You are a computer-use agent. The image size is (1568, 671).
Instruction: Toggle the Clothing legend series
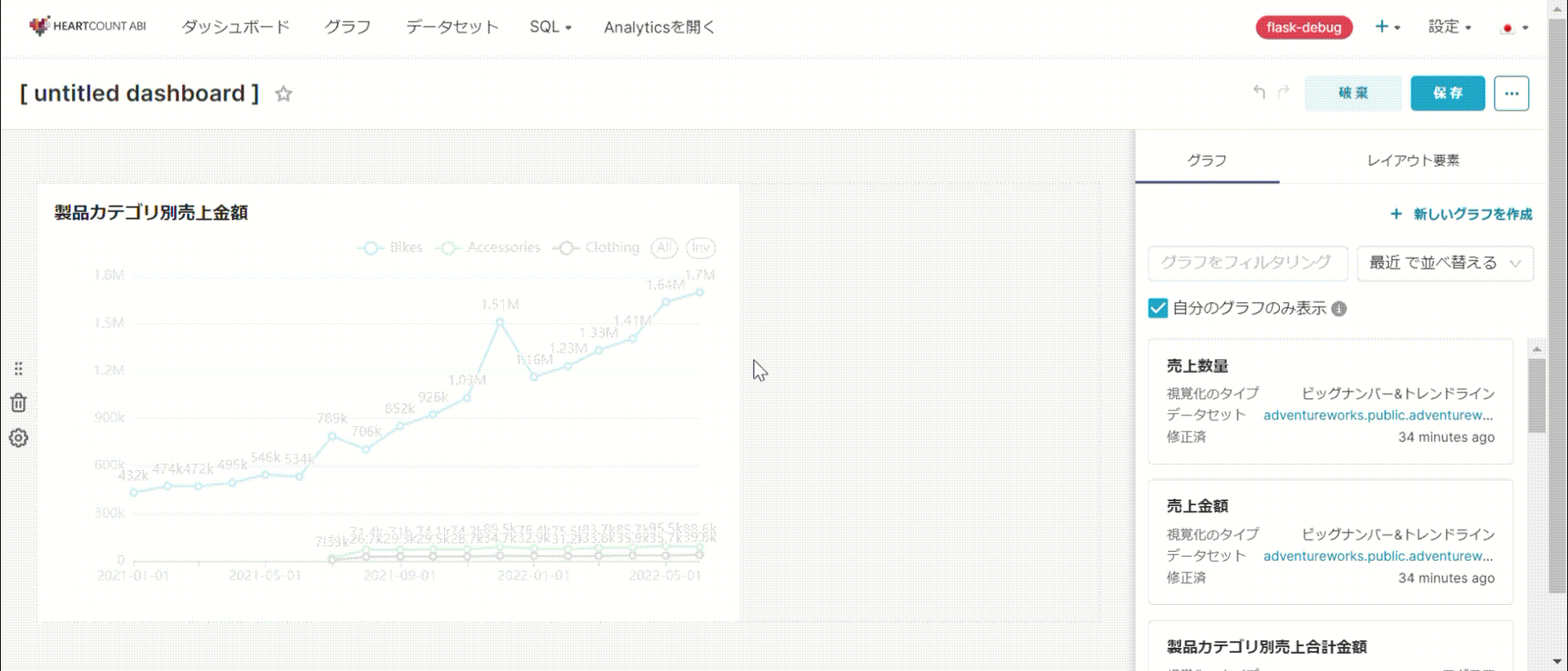coord(596,247)
